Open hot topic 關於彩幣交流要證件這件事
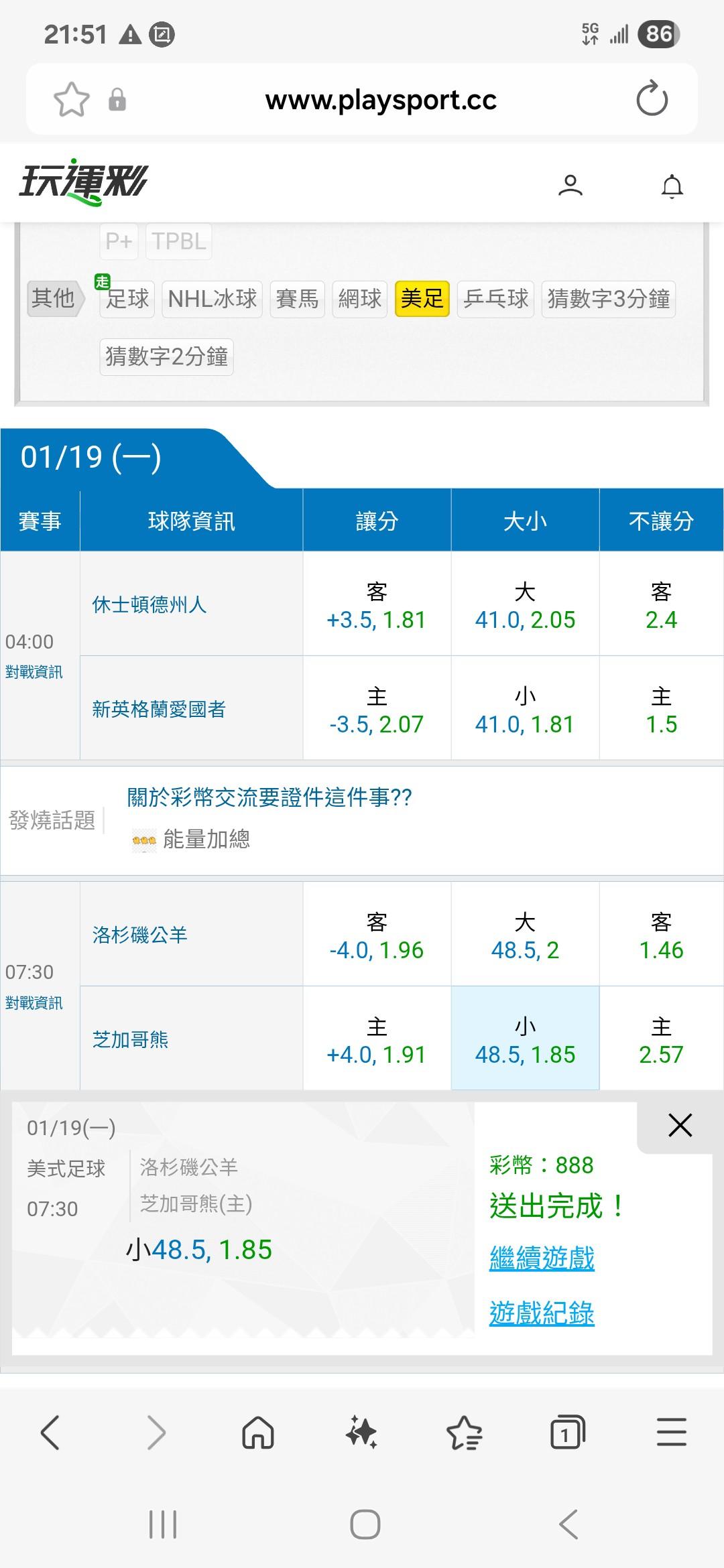Screen dimensions: 724x1568 [269, 797]
